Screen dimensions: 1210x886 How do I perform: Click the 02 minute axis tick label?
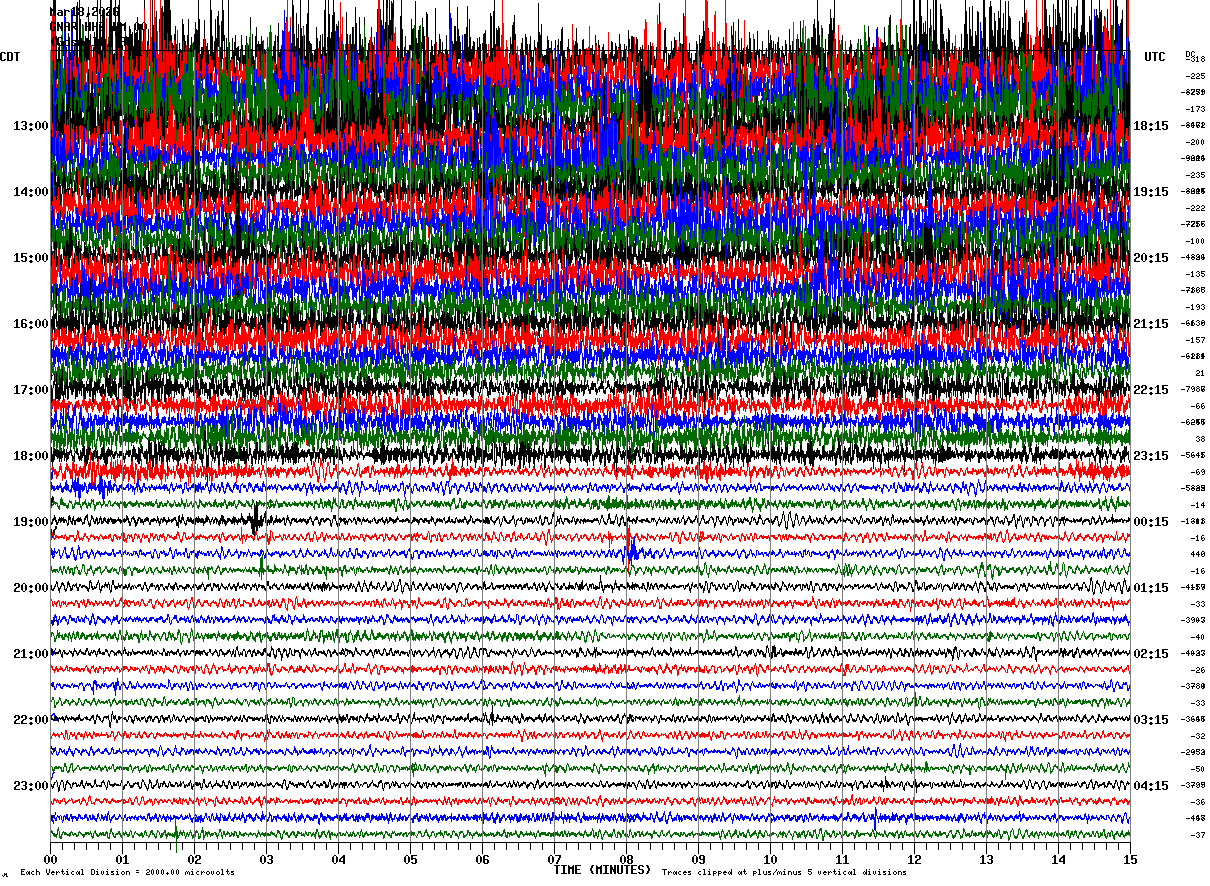click(194, 860)
